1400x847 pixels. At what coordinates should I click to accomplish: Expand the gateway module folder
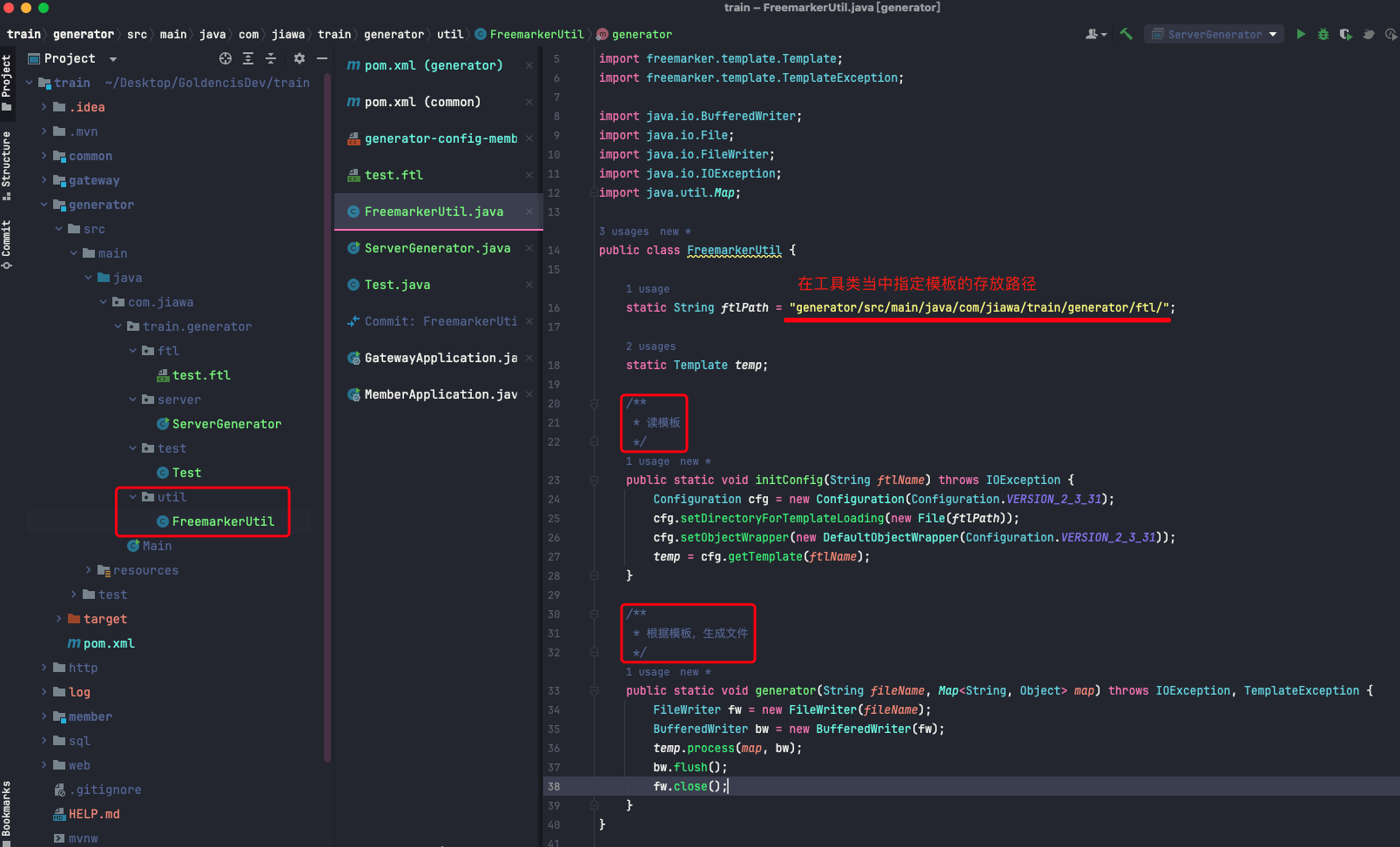(44, 180)
